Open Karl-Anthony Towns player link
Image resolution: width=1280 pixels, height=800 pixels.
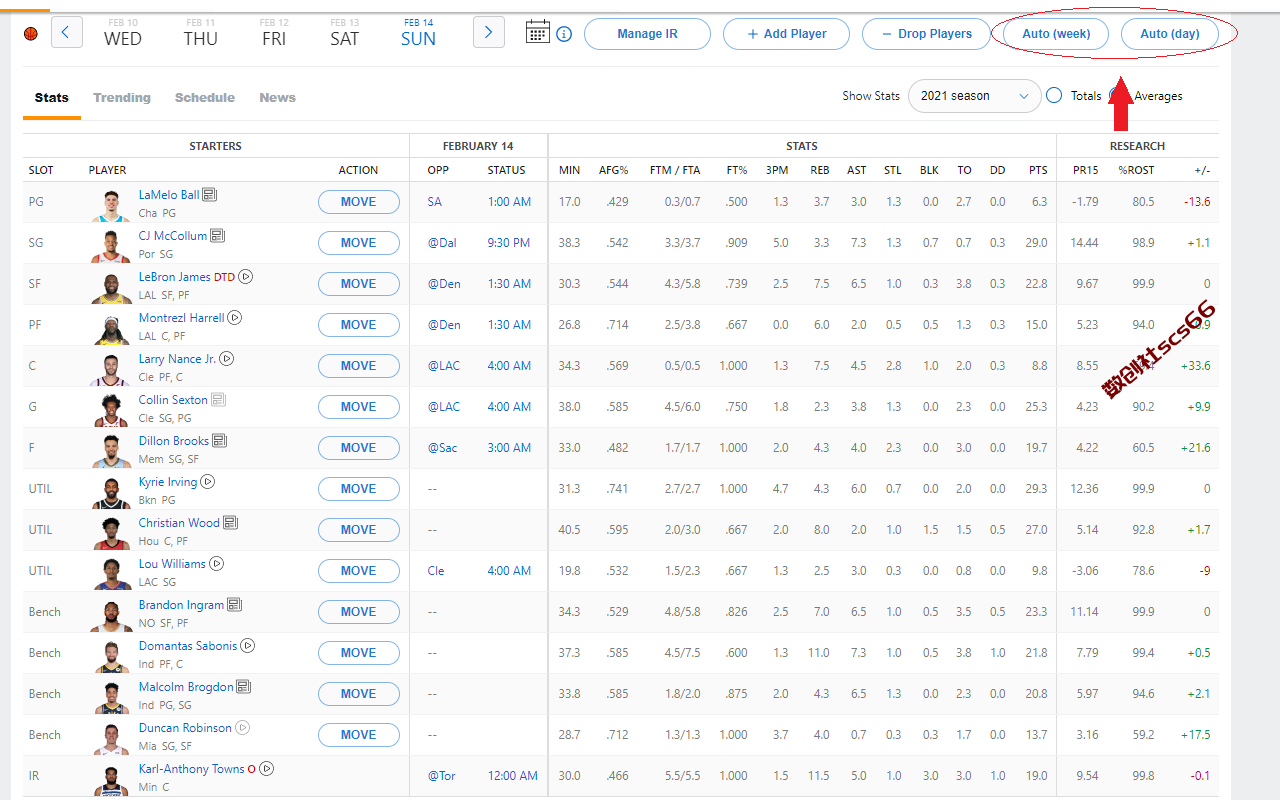(x=192, y=769)
